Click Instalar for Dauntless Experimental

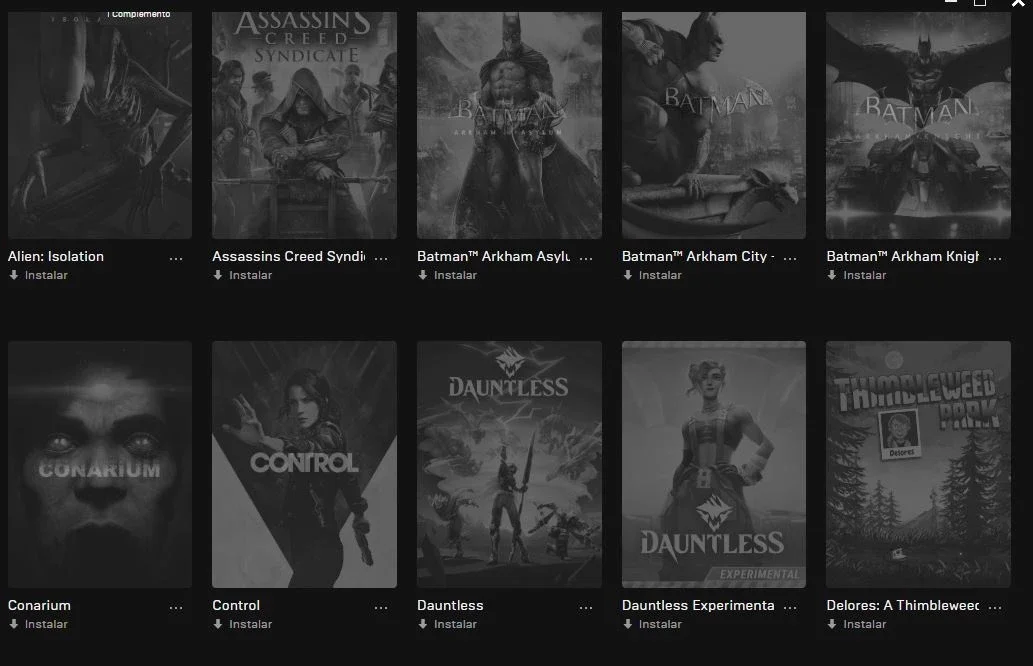point(660,624)
